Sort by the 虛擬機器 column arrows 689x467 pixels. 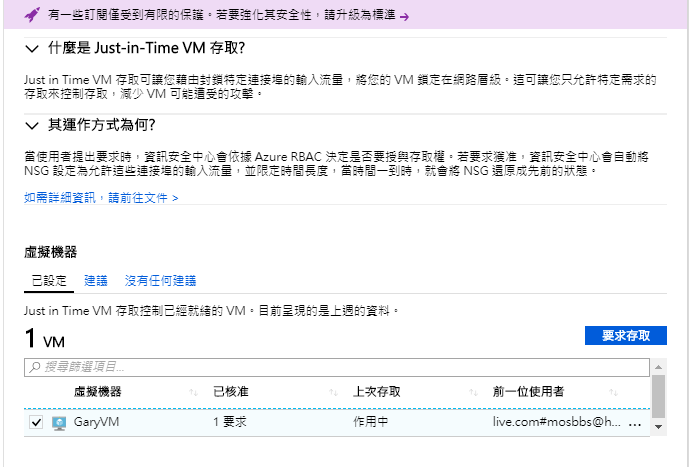[193, 392]
